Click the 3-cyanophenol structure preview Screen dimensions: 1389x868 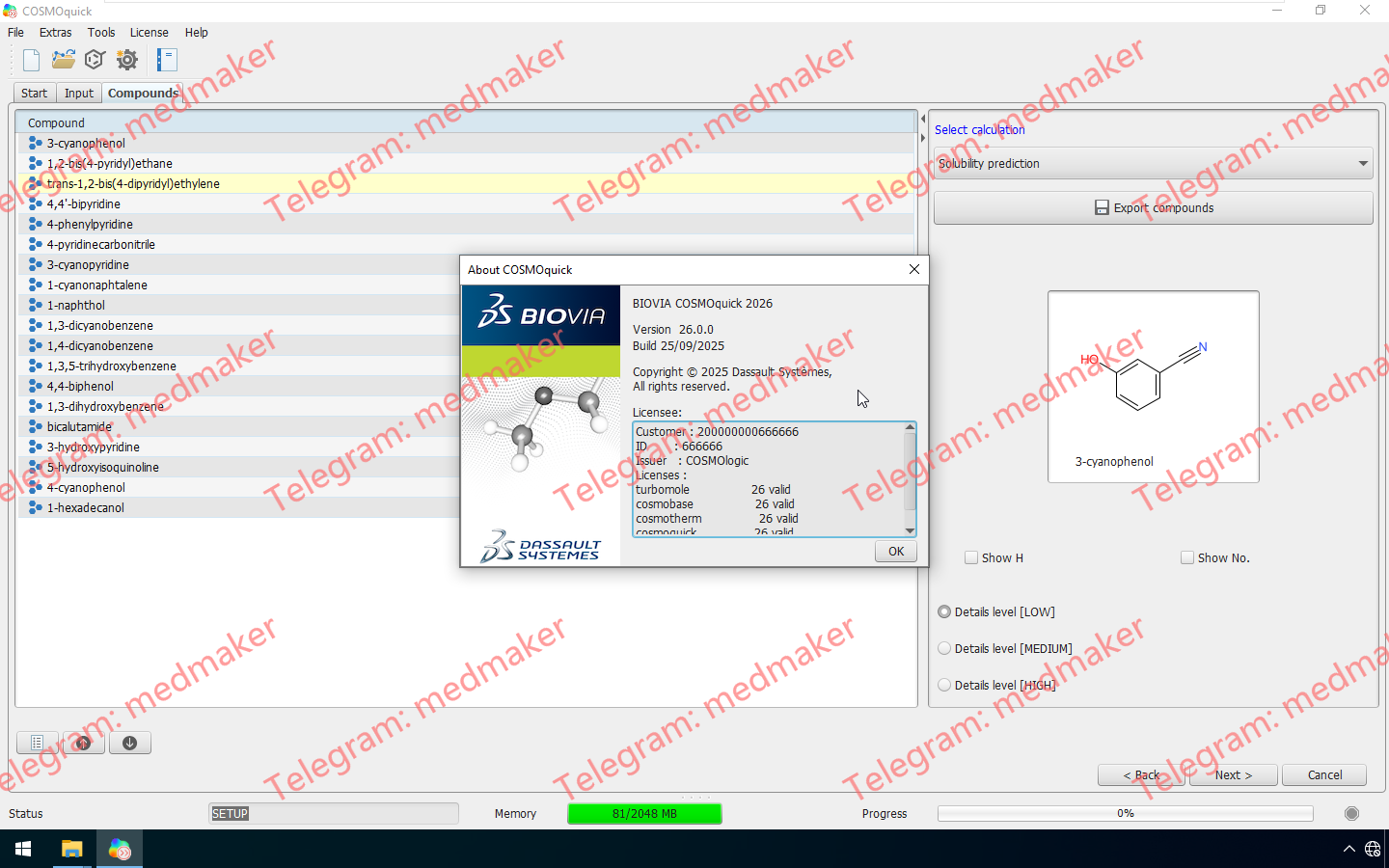(1153, 387)
